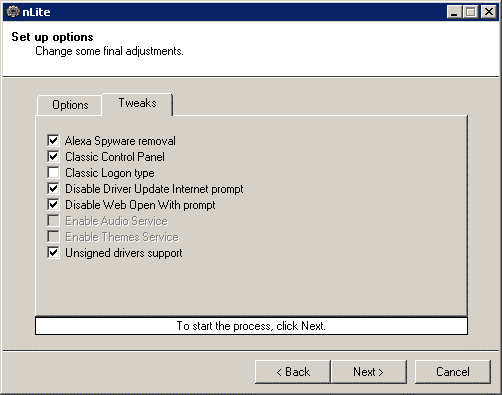
Task: Uncheck Disable Driver Update Internet prompt
Action: (53, 189)
